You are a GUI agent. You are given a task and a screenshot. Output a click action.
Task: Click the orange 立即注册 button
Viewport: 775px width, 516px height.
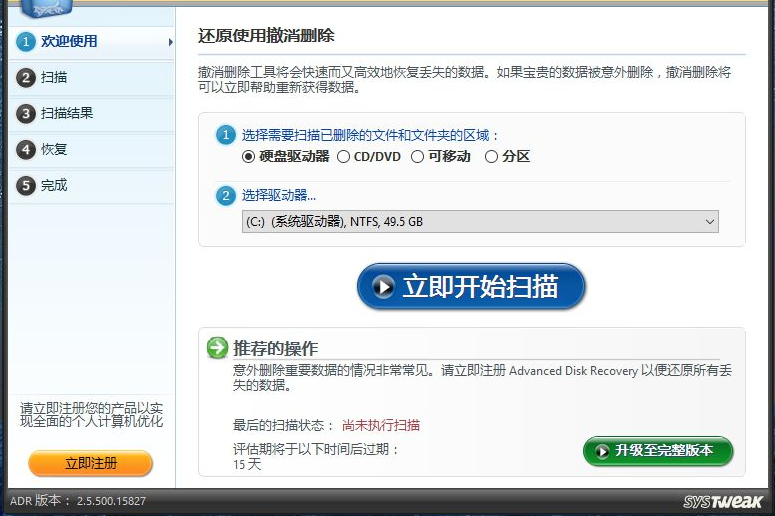90,463
